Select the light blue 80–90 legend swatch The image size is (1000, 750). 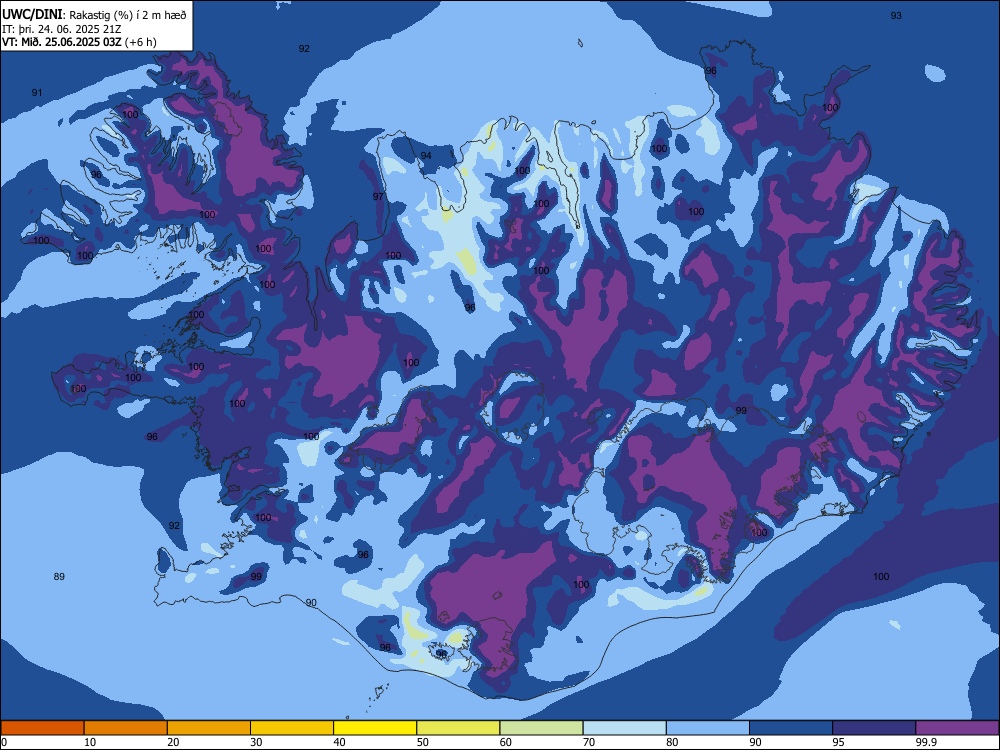(x=708, y=728)
